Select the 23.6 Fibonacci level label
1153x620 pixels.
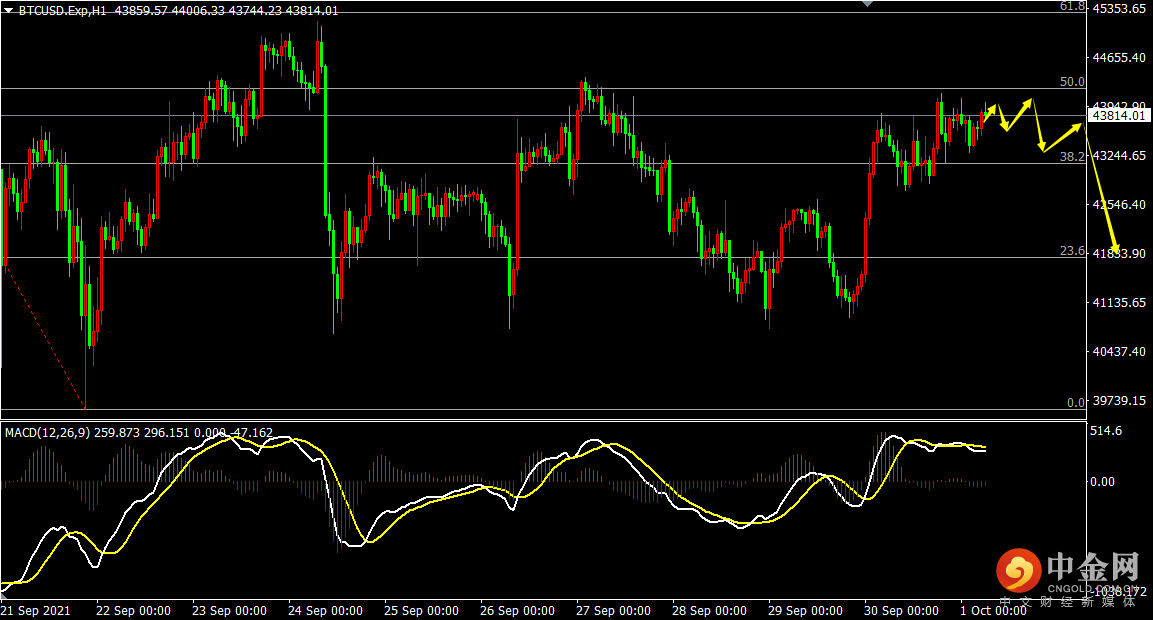1072,251
